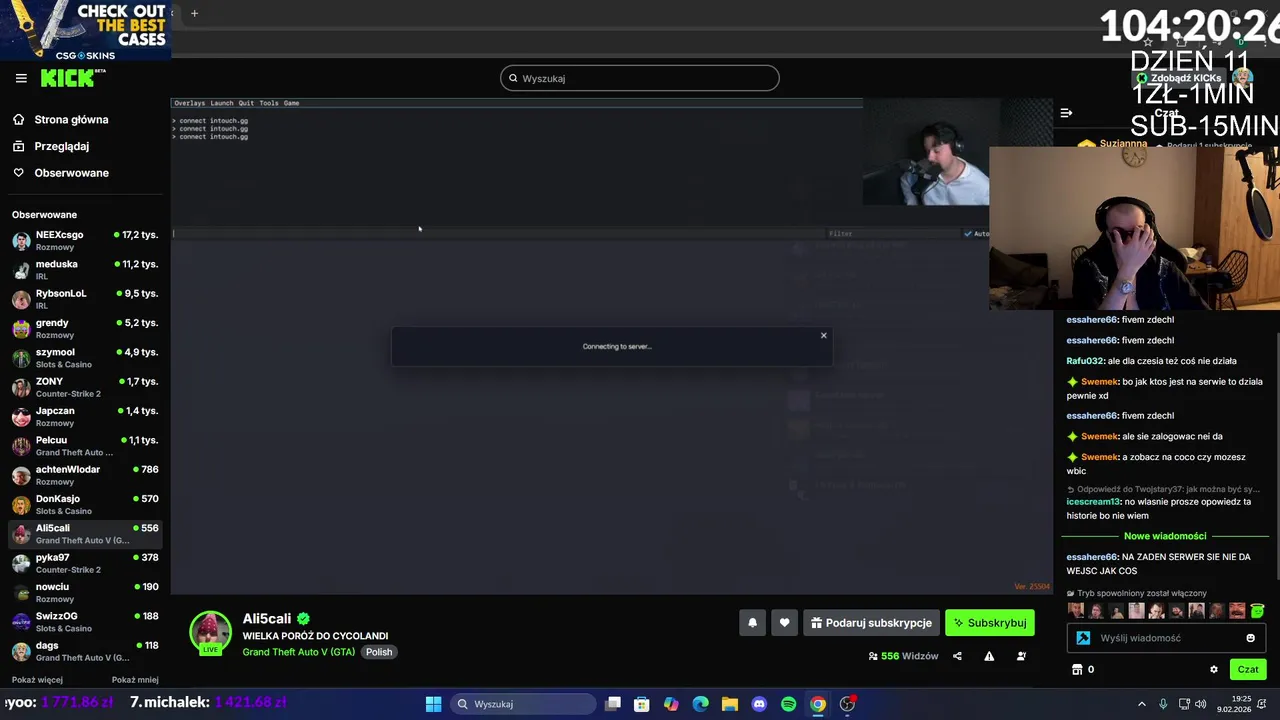Open Tools menu in the stream console
This screenshot has width=1280, height=720.
[269, 103]
